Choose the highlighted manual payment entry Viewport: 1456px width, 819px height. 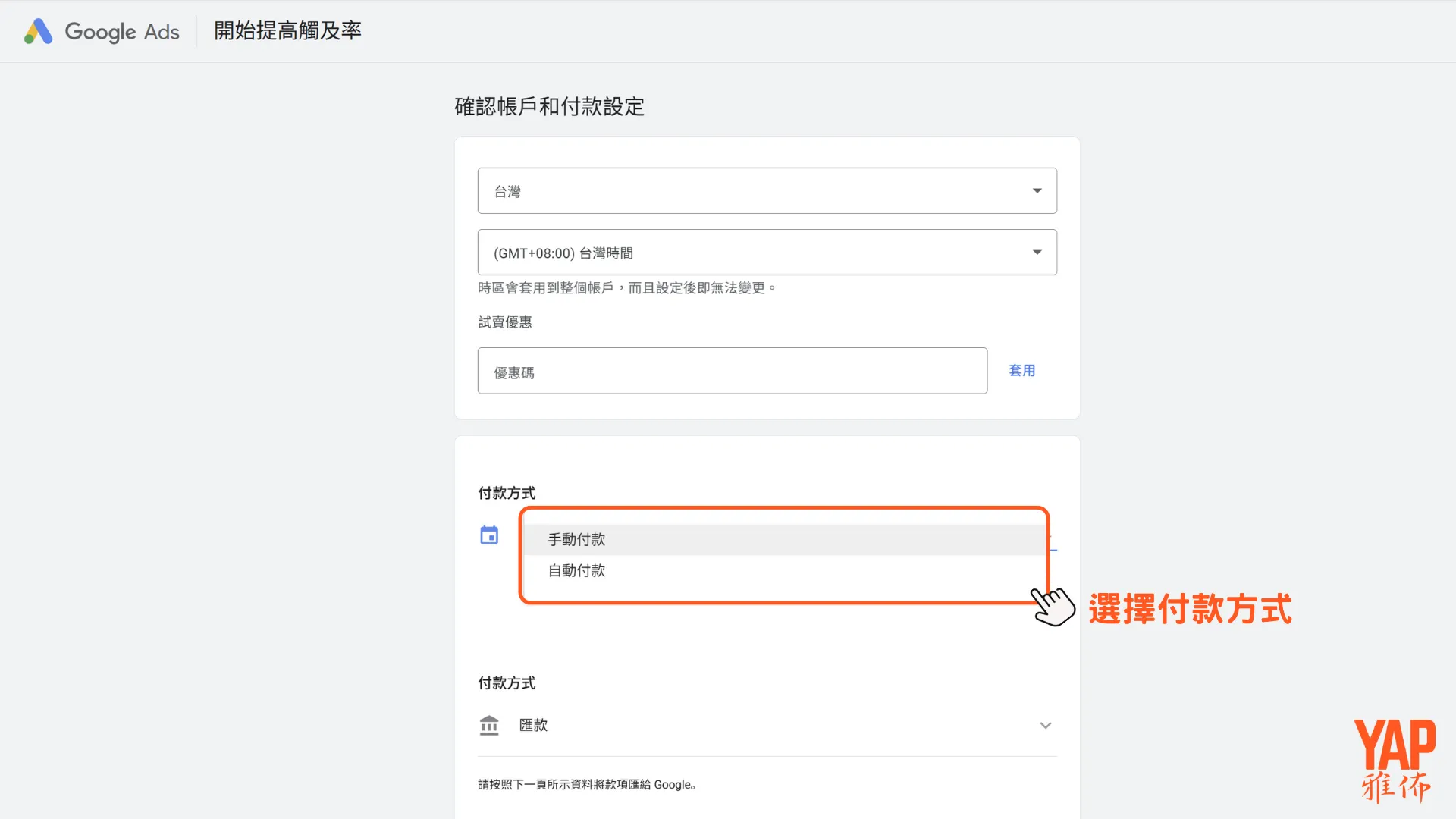pyautogui.click(x=576, y=539)
